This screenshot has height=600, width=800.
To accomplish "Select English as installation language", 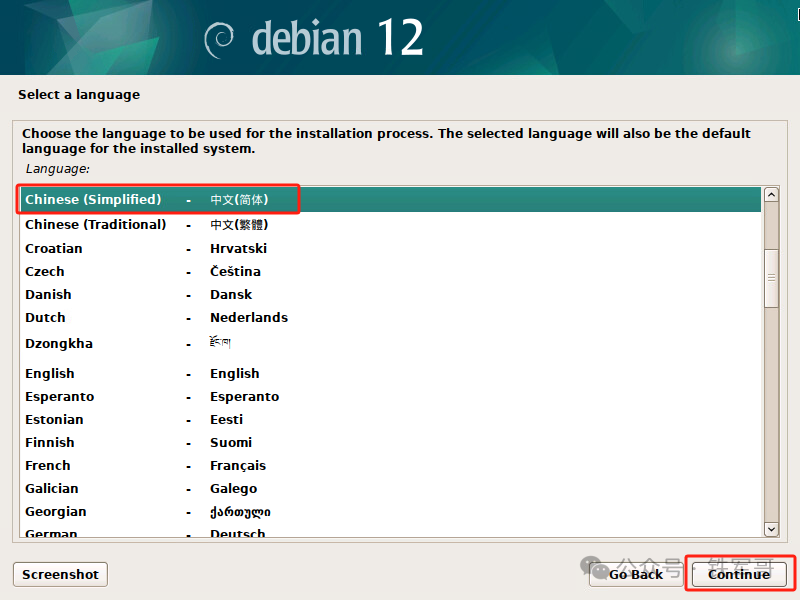I will [391, 373].
